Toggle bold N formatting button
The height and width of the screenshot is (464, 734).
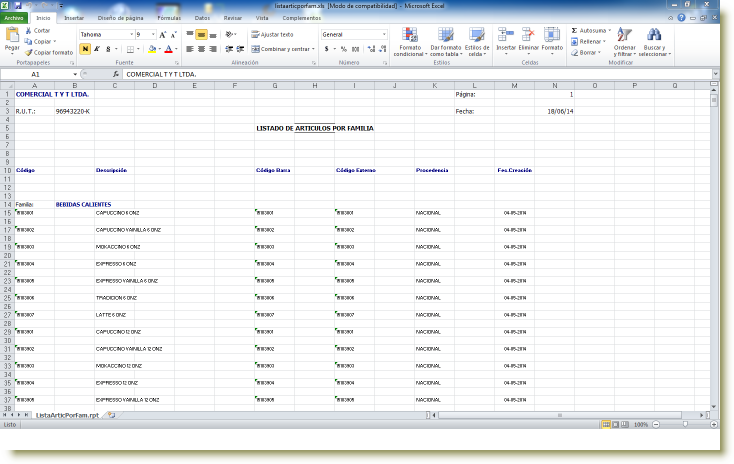pyautogui.click(x=85, y=49)
